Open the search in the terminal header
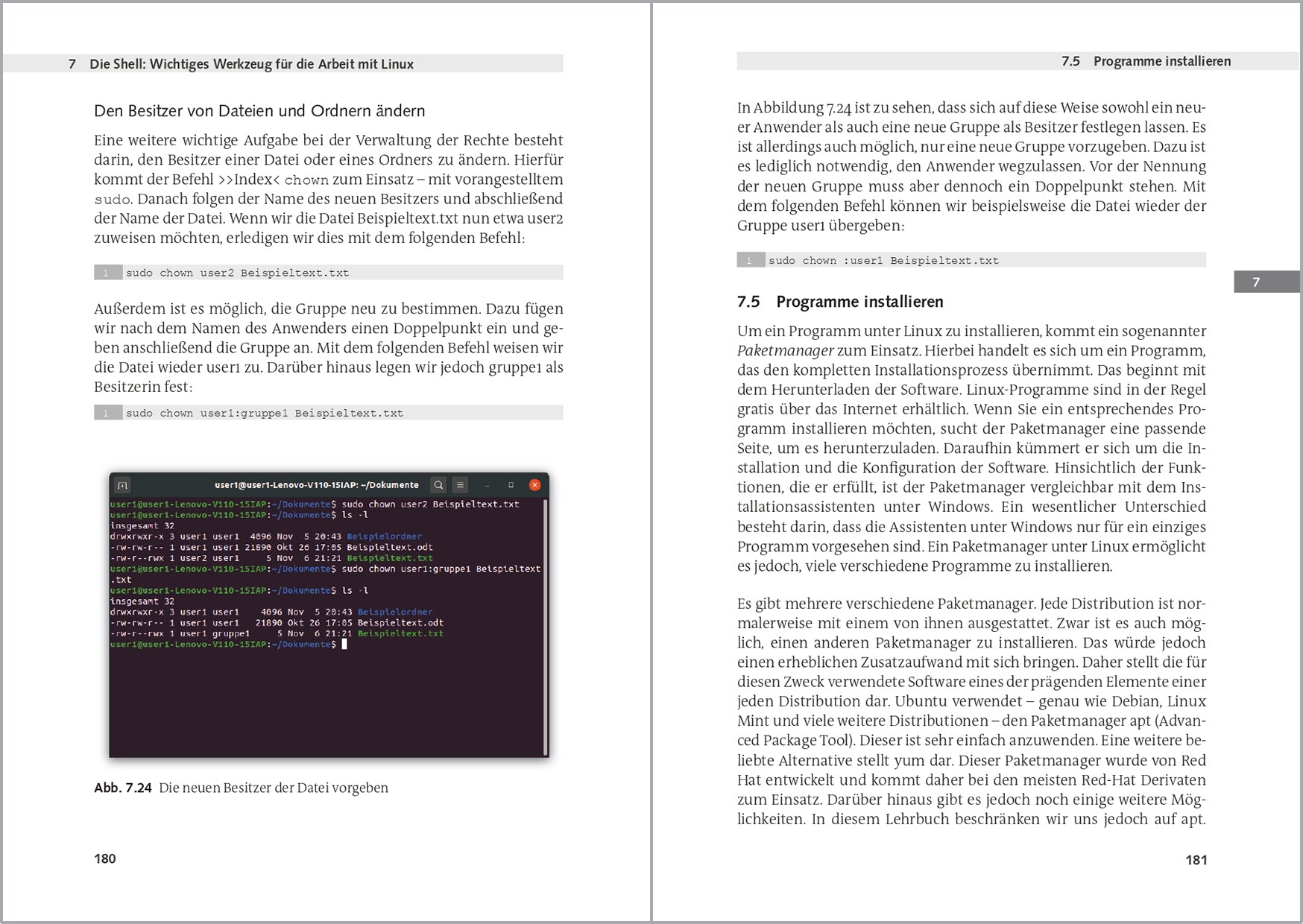Viewport: 1303px width, 924px height. 438,485
